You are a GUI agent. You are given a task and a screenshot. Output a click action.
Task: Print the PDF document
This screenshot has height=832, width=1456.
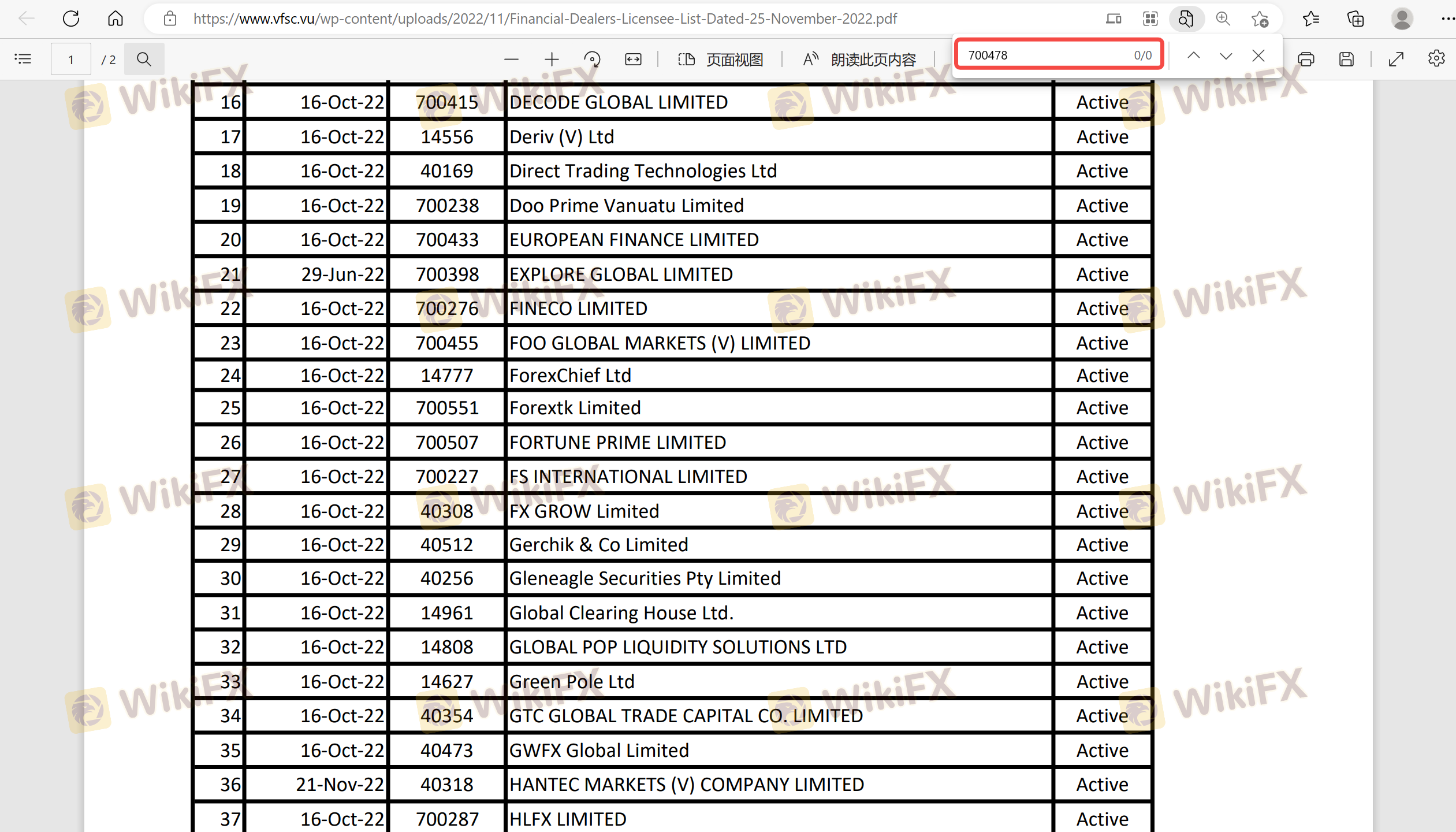(1306, 59)
